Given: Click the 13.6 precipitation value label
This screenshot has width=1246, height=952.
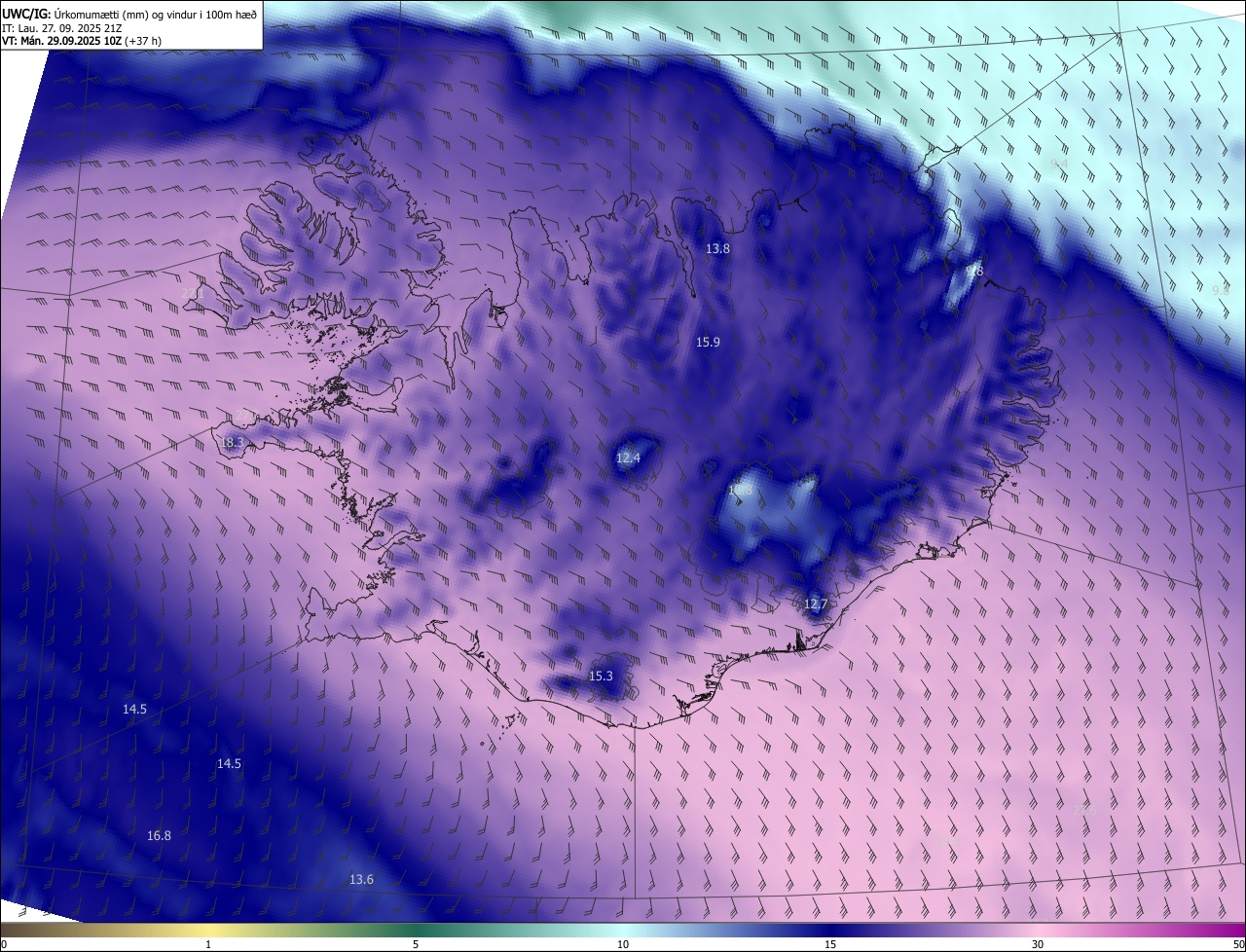Looking at the screenshot, I should pyautogui.click(x=361, y=880).
